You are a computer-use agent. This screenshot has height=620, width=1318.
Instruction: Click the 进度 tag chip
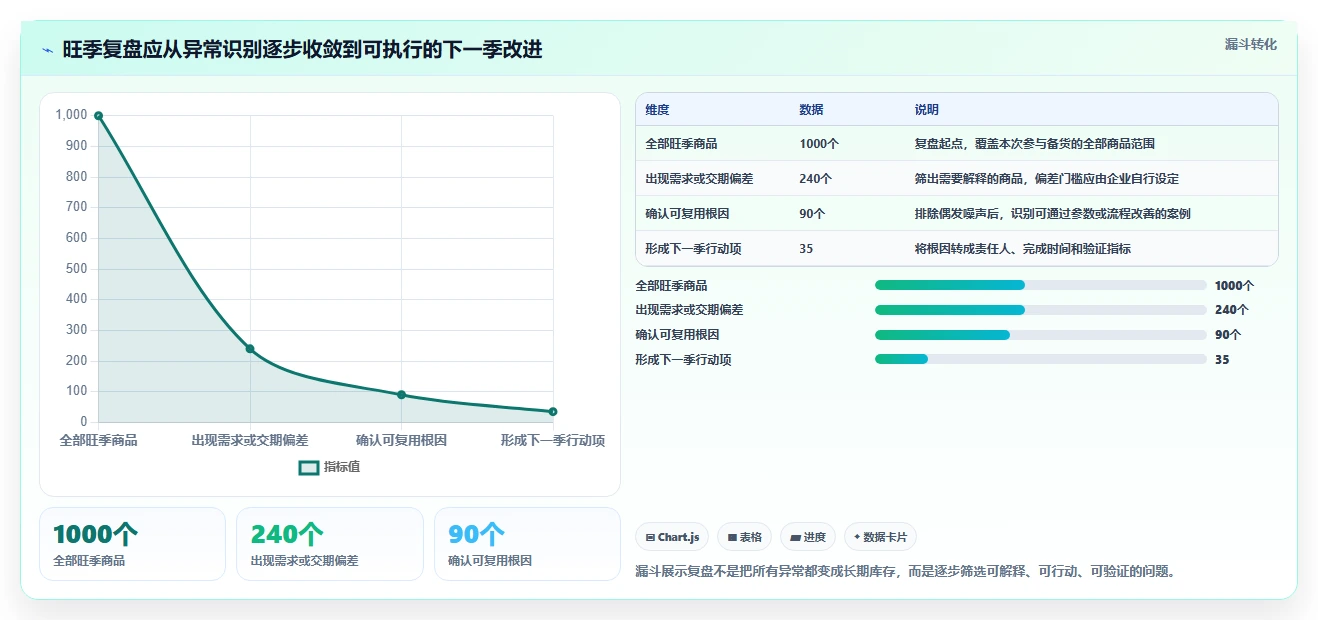click(808, 537)
